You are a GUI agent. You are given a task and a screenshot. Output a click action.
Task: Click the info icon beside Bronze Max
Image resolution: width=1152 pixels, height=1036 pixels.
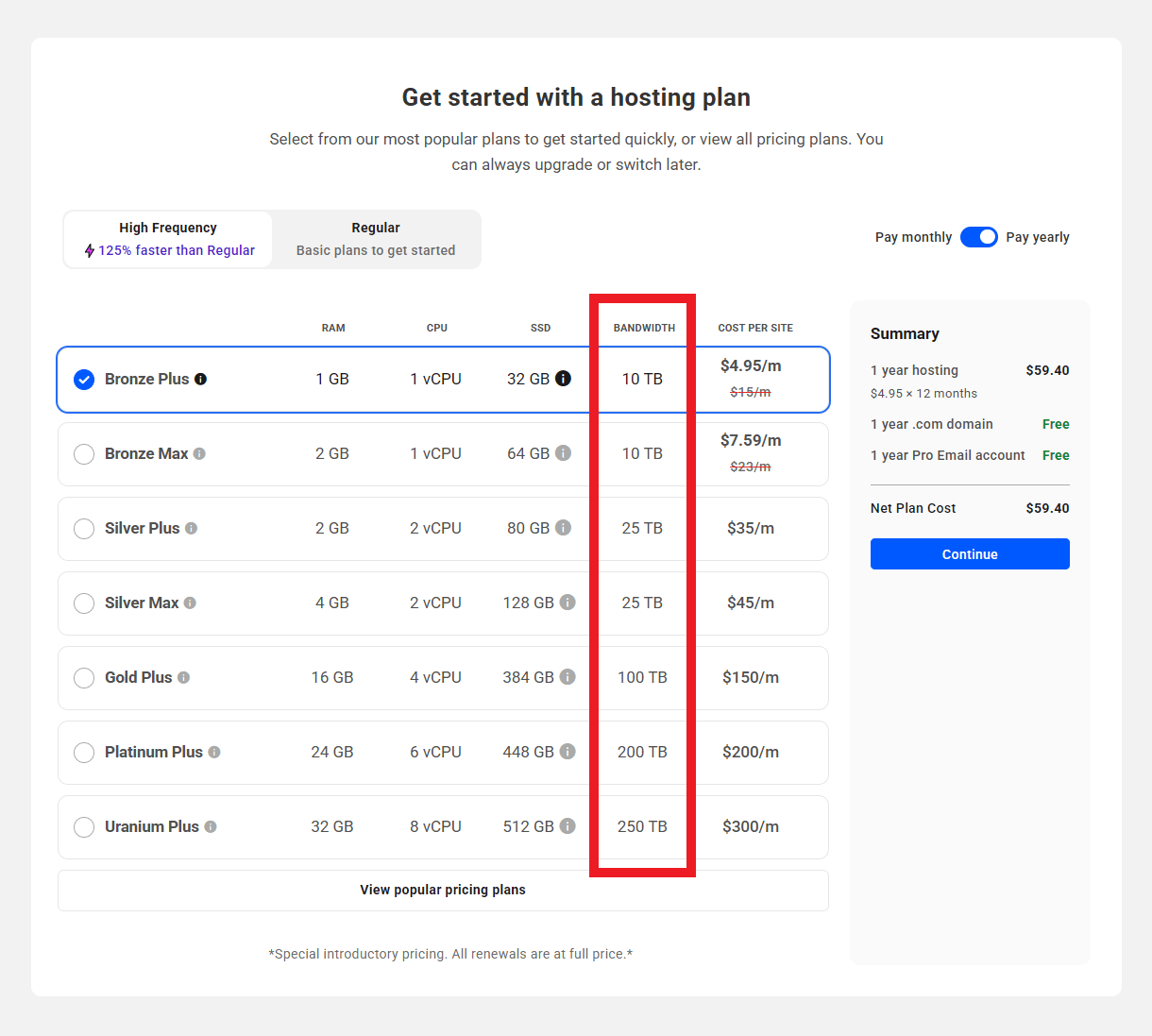pyautogui.click(x=199, y=453)
